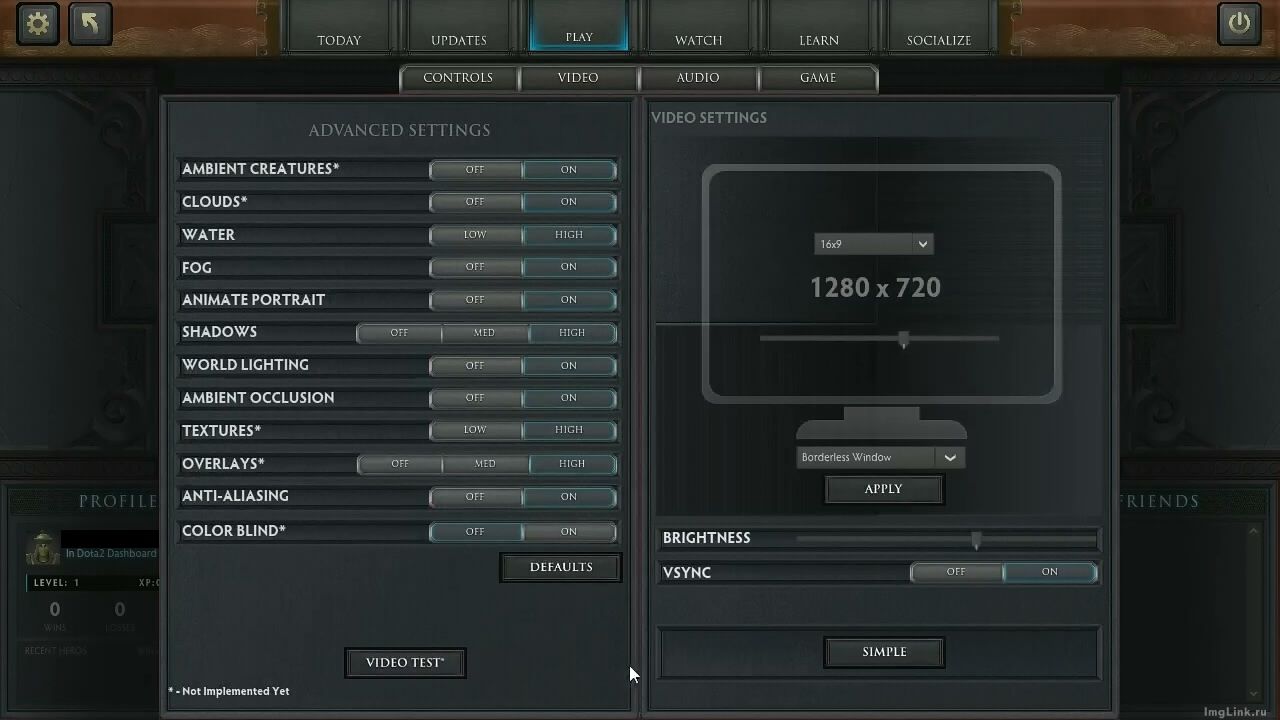This screenshot has width=1280, height=720.
Task: Turn Color Blind mode on
Action: 569,532
